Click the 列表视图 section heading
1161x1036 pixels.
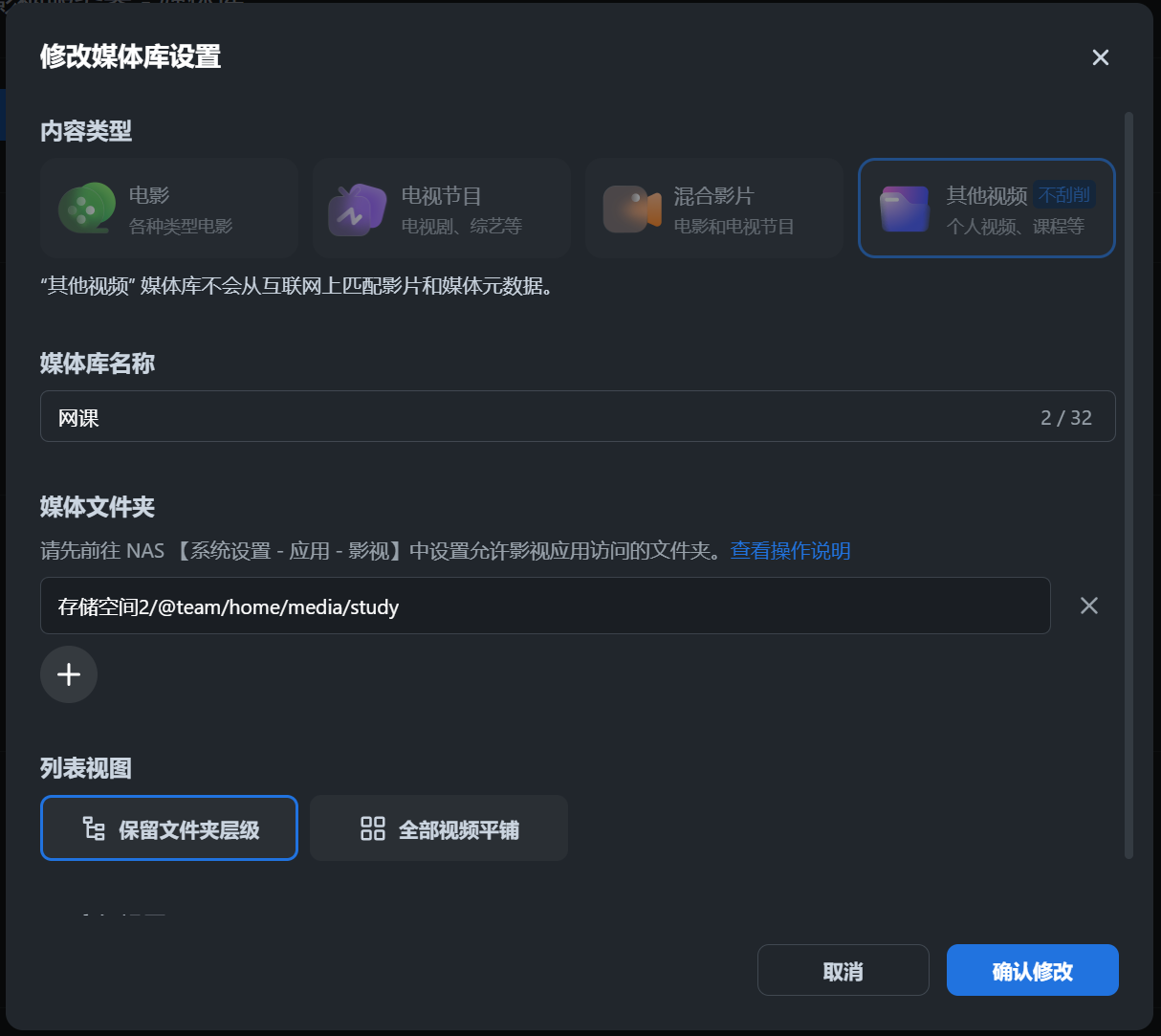[86, 768]
